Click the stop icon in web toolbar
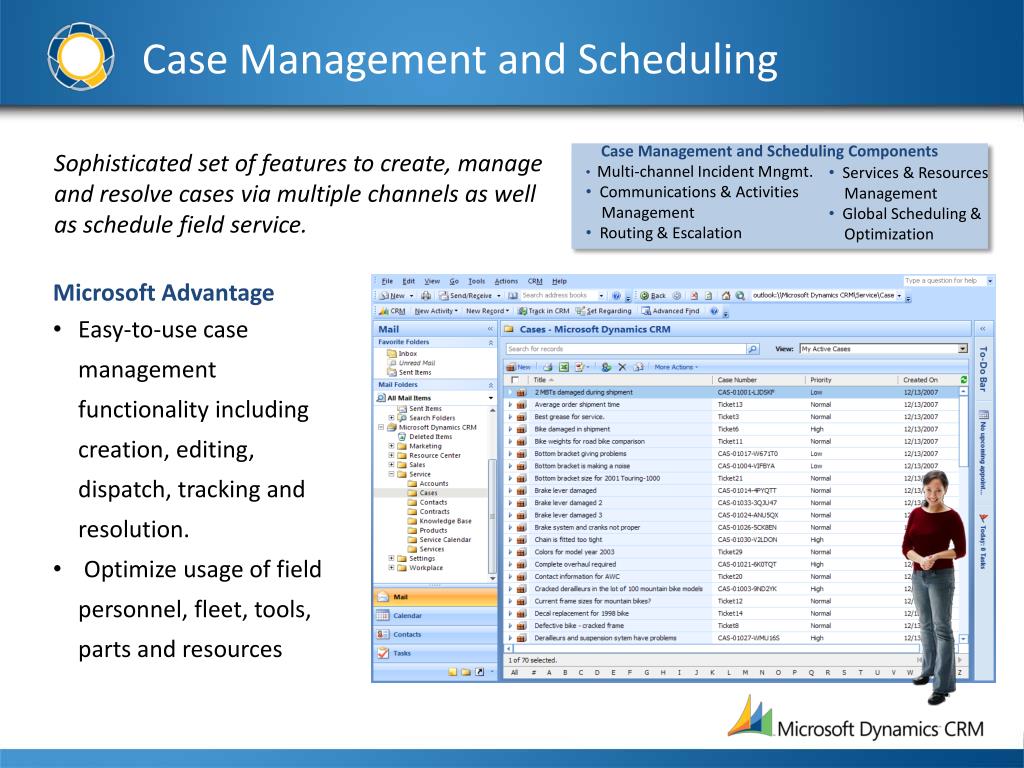 (694, 296)
